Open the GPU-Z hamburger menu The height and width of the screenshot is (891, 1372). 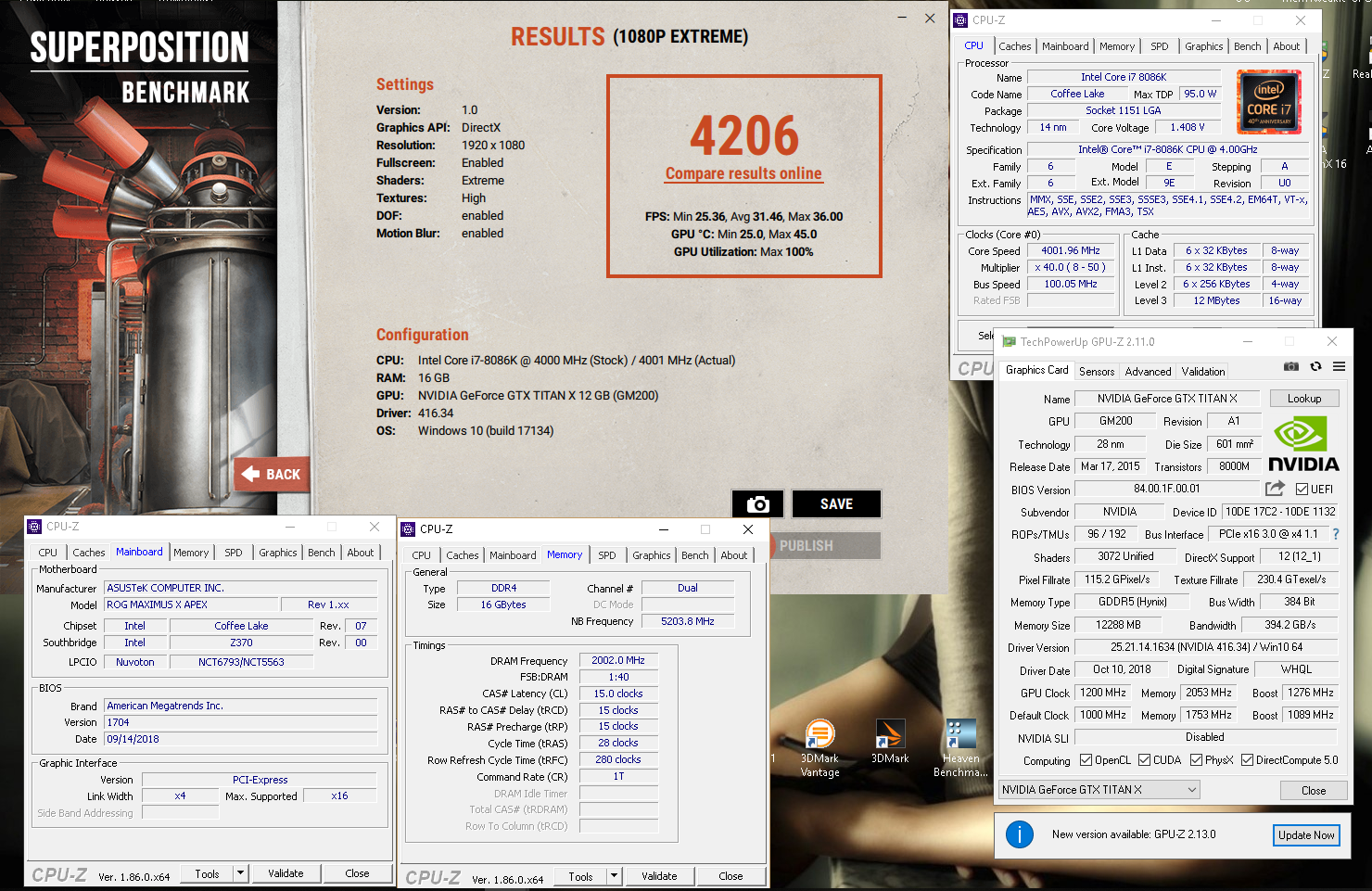1339,366
